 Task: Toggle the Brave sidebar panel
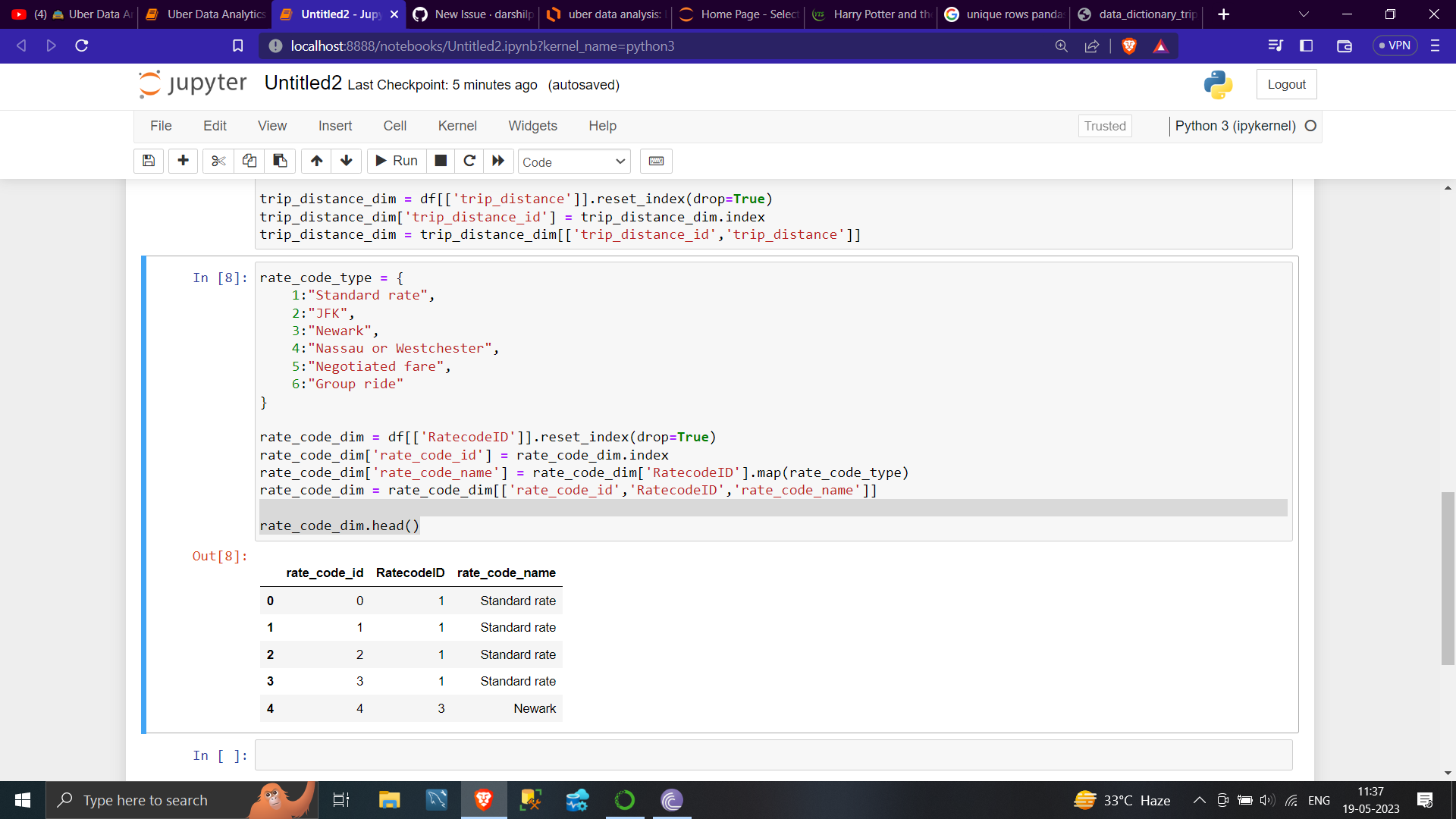tap(1307, 45)
